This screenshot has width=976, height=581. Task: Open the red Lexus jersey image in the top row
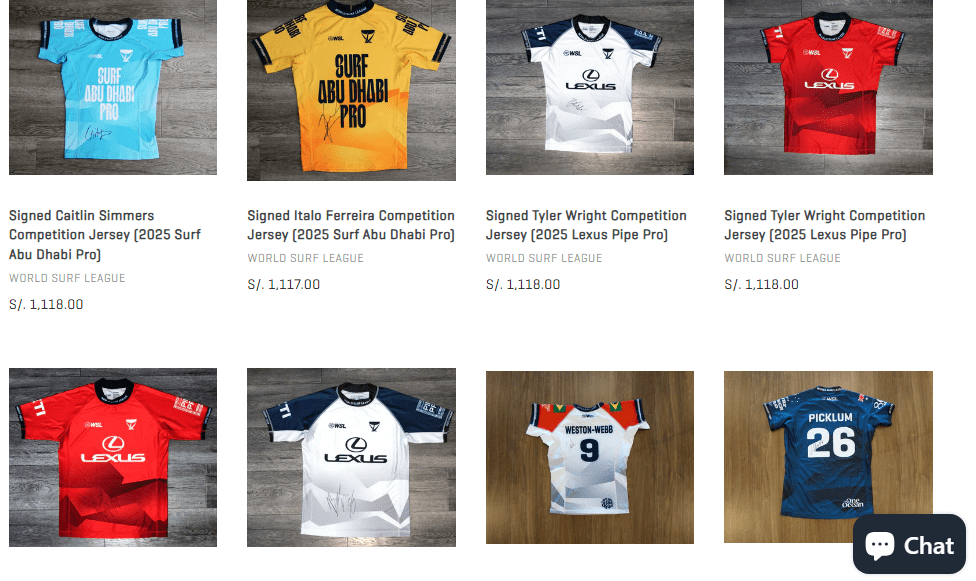click(x=828, y=87)
